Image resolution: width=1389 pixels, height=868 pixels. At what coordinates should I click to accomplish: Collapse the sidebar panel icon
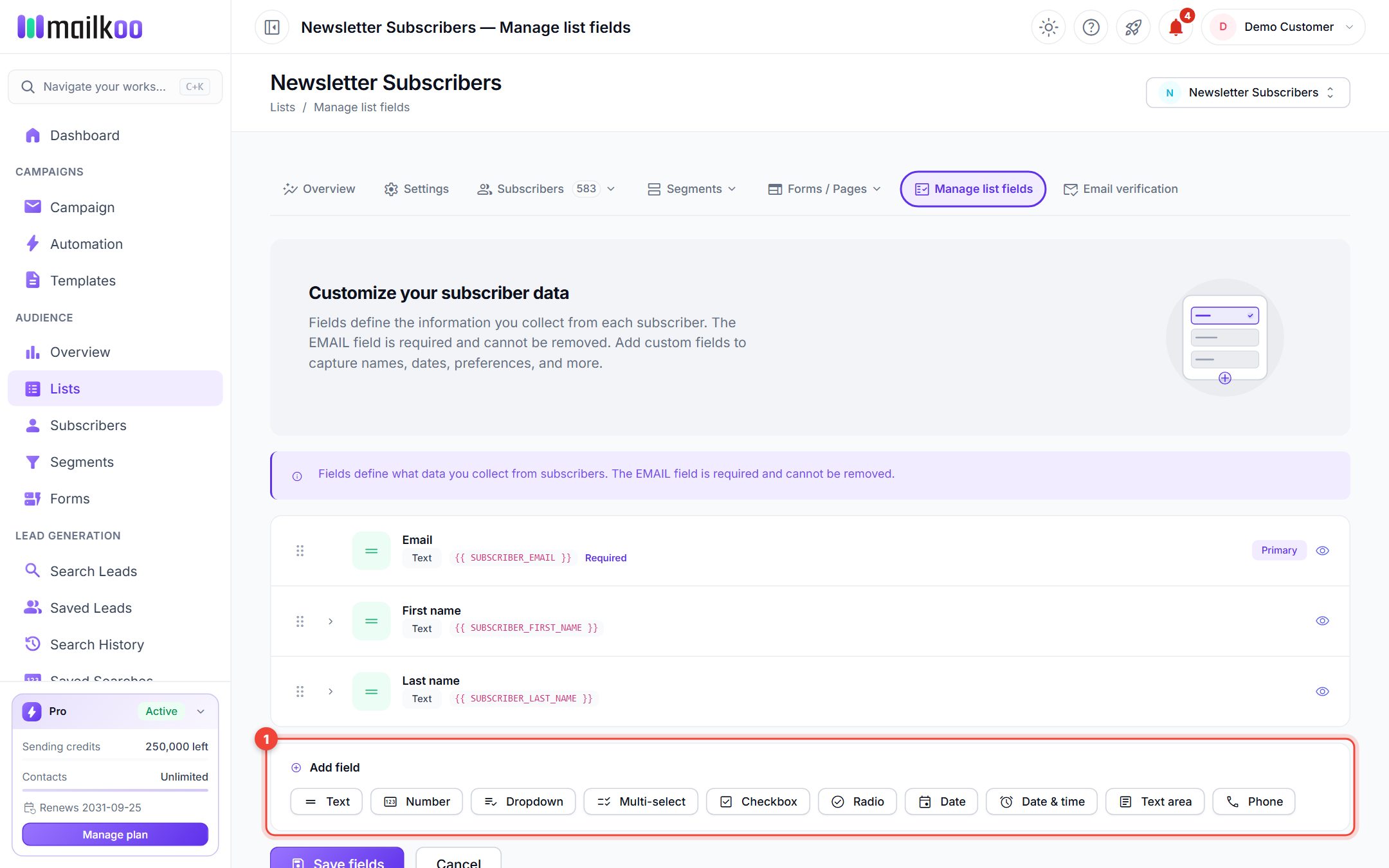(x=272, y=27)
